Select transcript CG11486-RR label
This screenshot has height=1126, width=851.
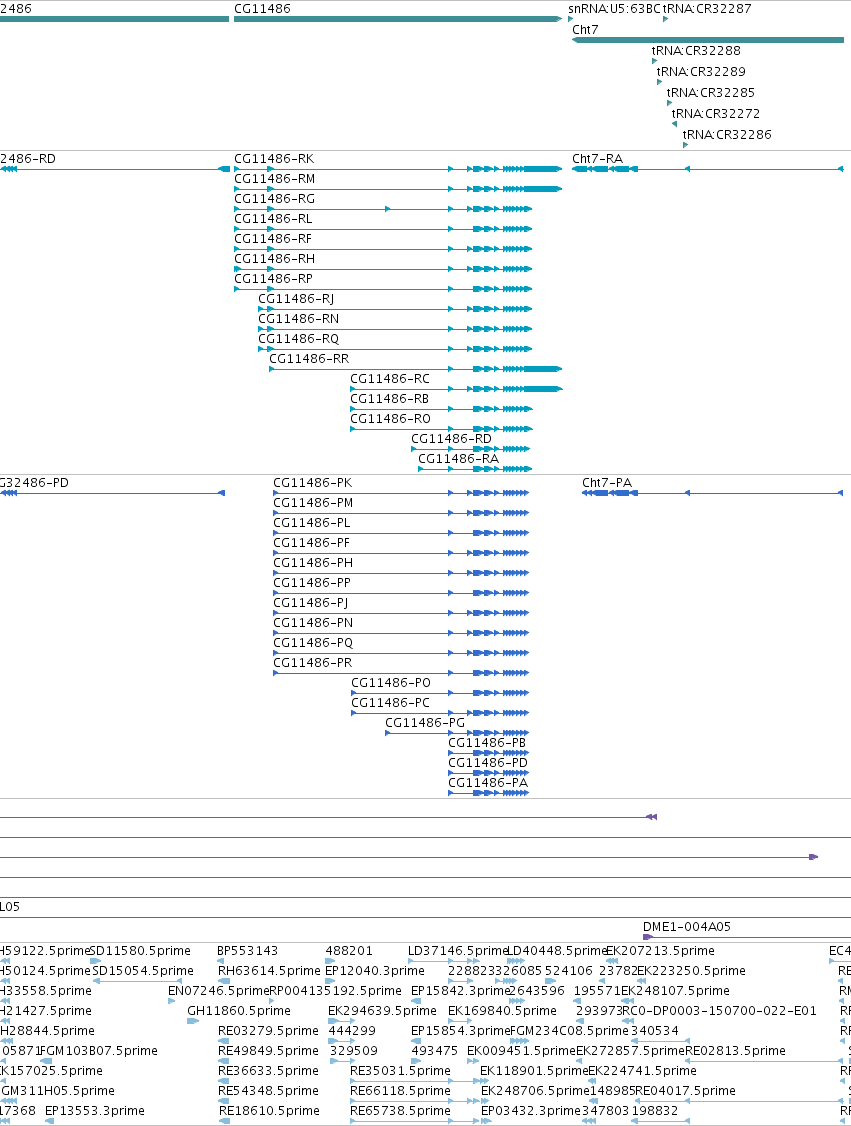point(310,358)
